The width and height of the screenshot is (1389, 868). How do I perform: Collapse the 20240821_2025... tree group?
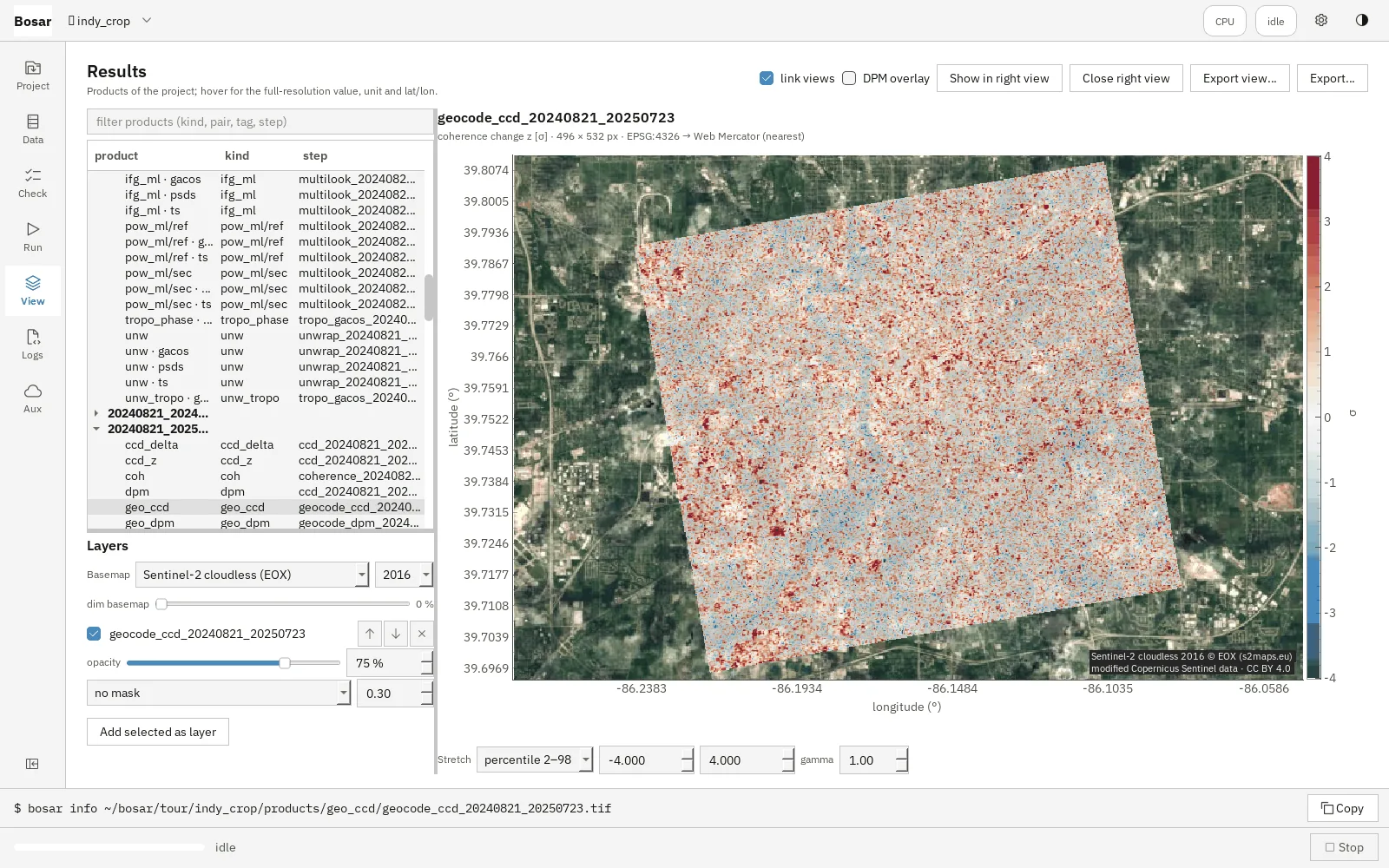(x=96, y=429)
